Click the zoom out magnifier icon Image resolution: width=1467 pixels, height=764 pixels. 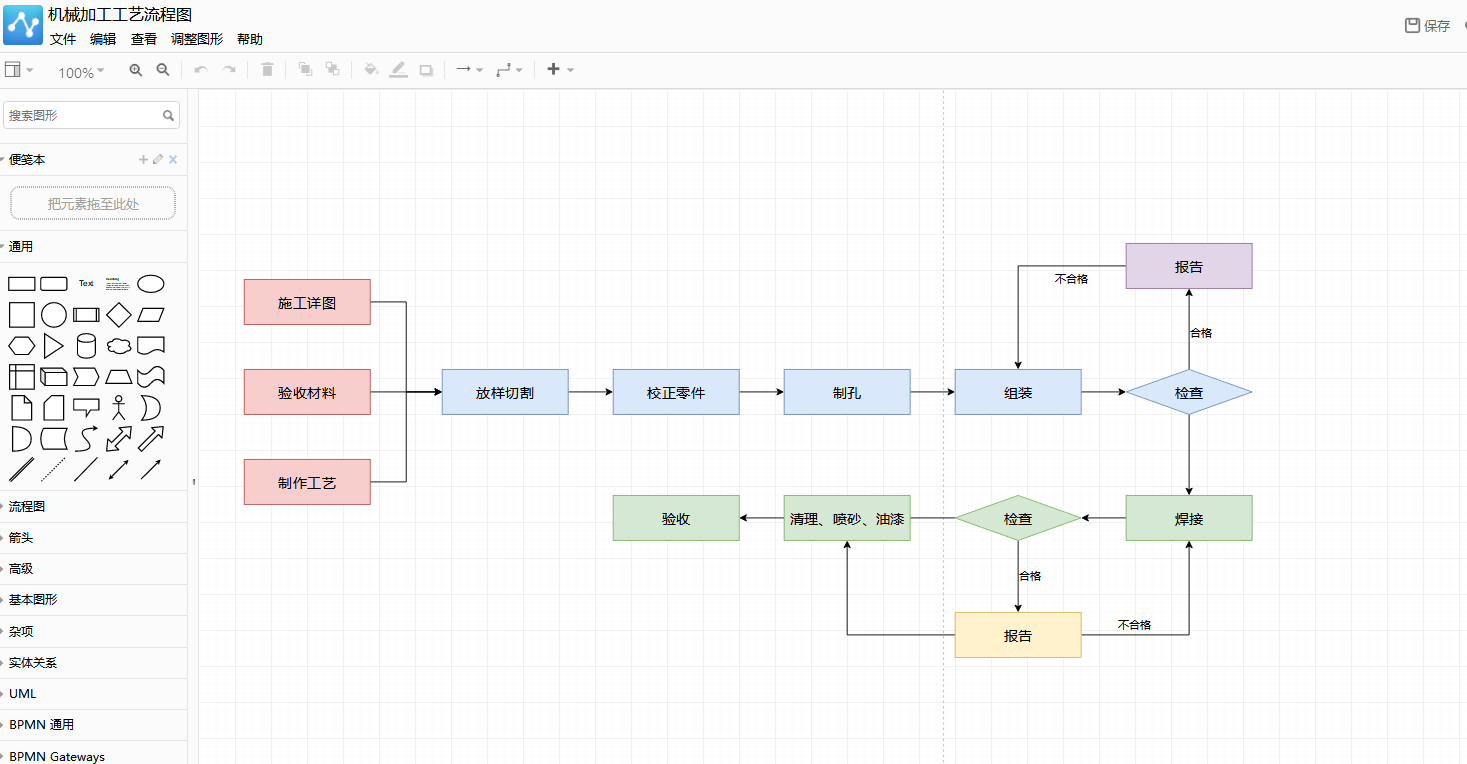tap(163, 70)
